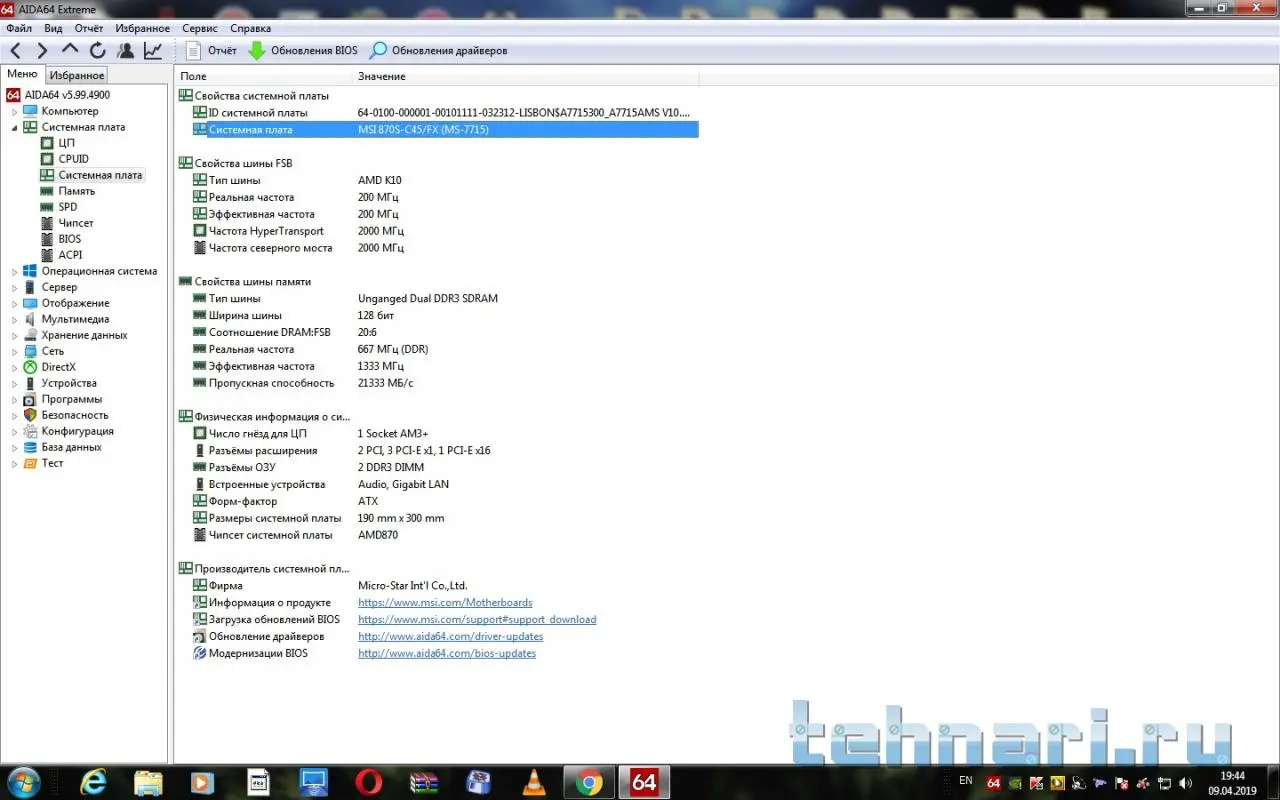
Task: Click the clock showing 19:44
Action: (x=1232, y=776)
